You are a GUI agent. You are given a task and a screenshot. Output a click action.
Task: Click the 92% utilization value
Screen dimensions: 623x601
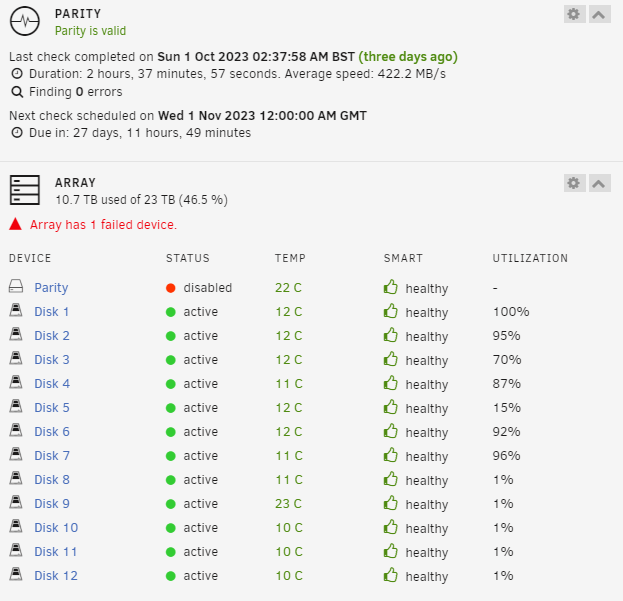click(x=507, y=432)
